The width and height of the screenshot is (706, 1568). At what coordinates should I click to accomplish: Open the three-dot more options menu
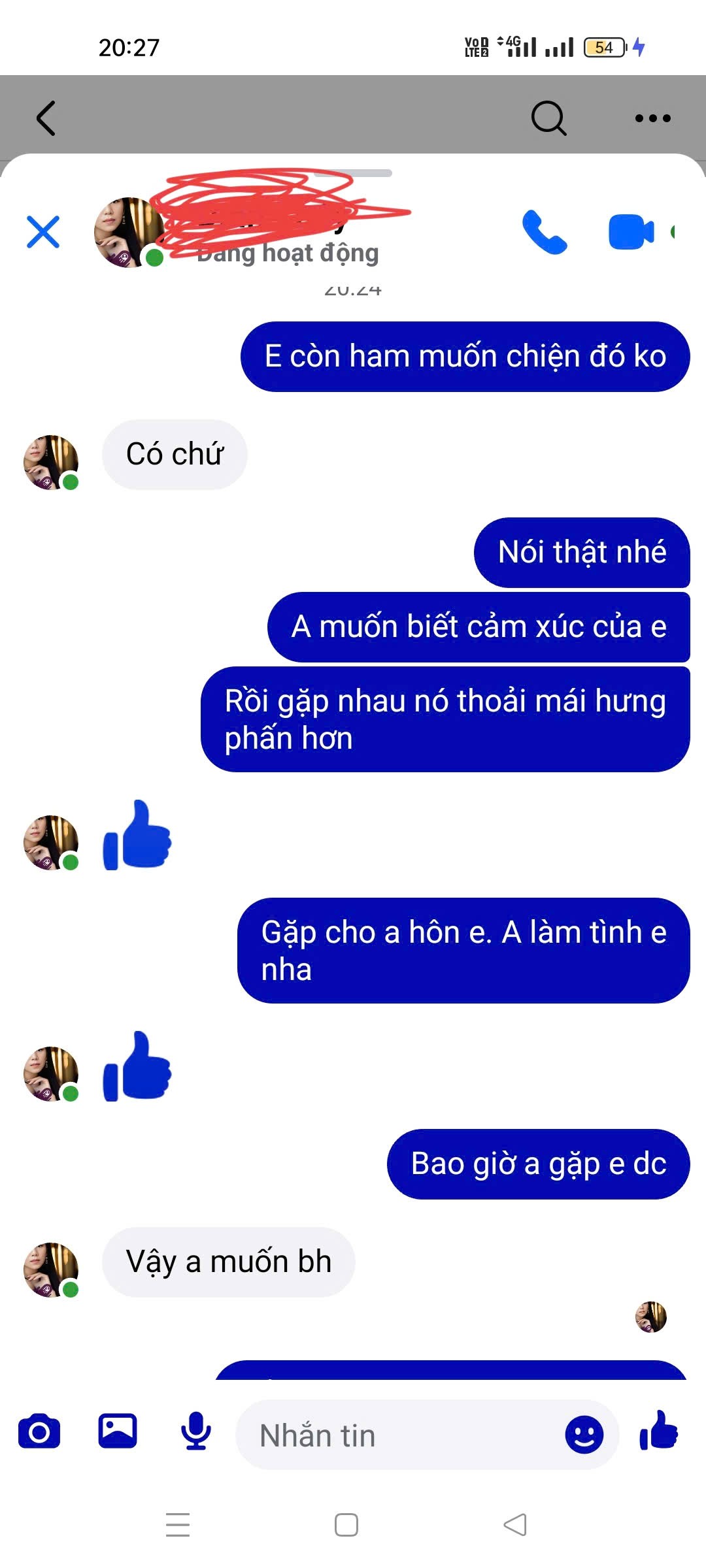point(653,118)
